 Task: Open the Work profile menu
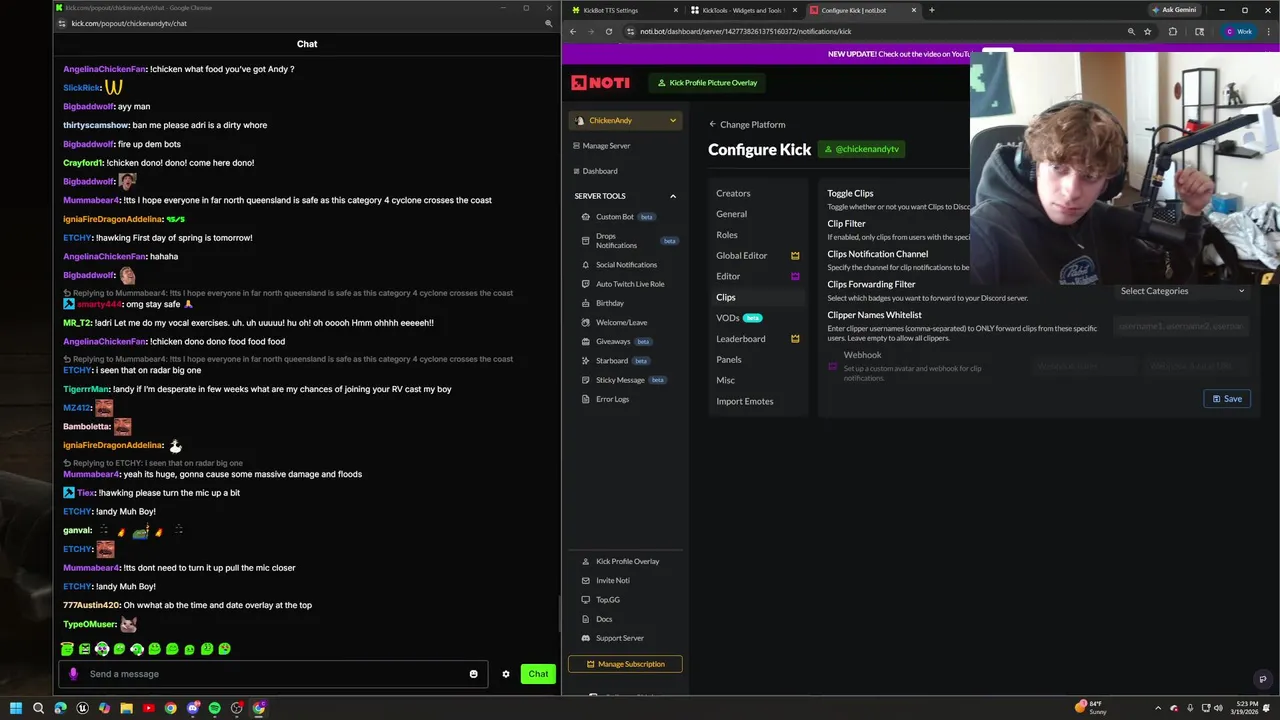pyautogui.click(x=1239, y=31)
